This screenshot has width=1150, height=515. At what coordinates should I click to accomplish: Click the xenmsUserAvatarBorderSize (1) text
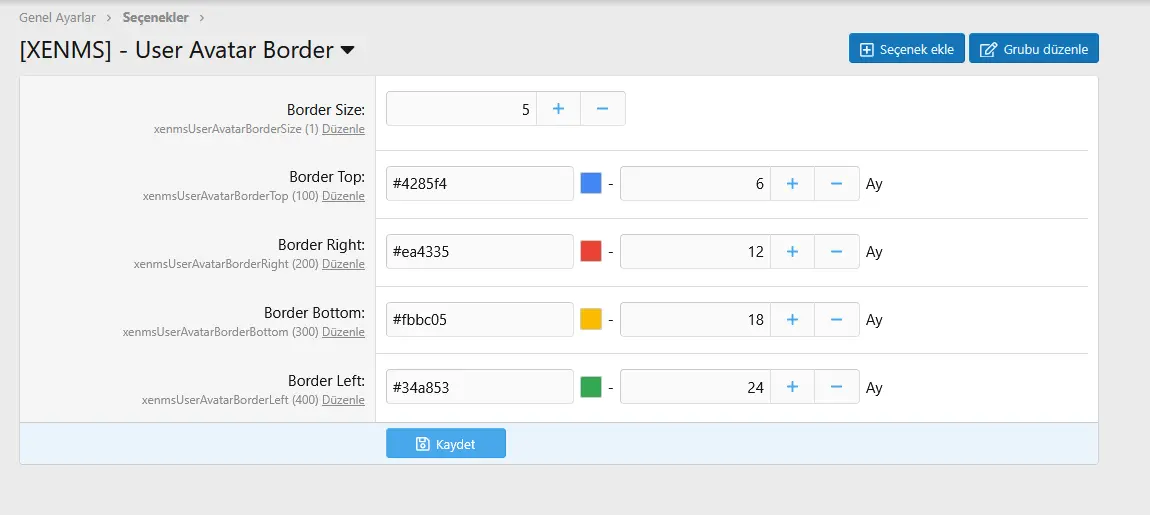(236, 128)
